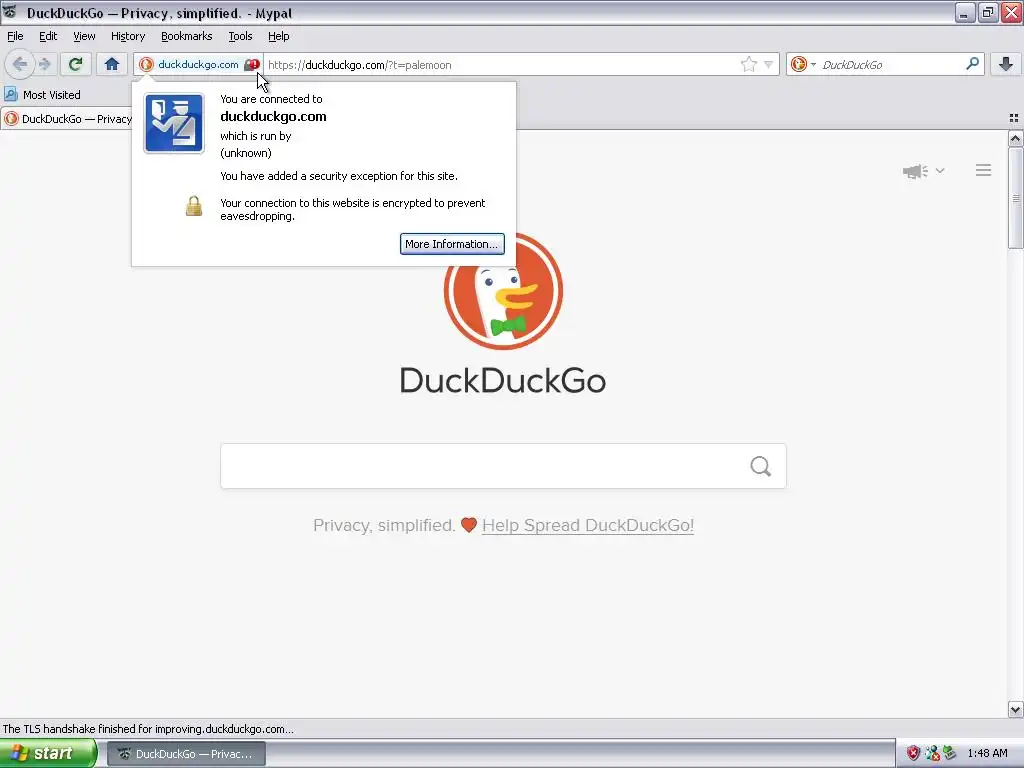Open the Downloads arrow button
This screenshot has width=1024, height=768.
coord(1006,64)
